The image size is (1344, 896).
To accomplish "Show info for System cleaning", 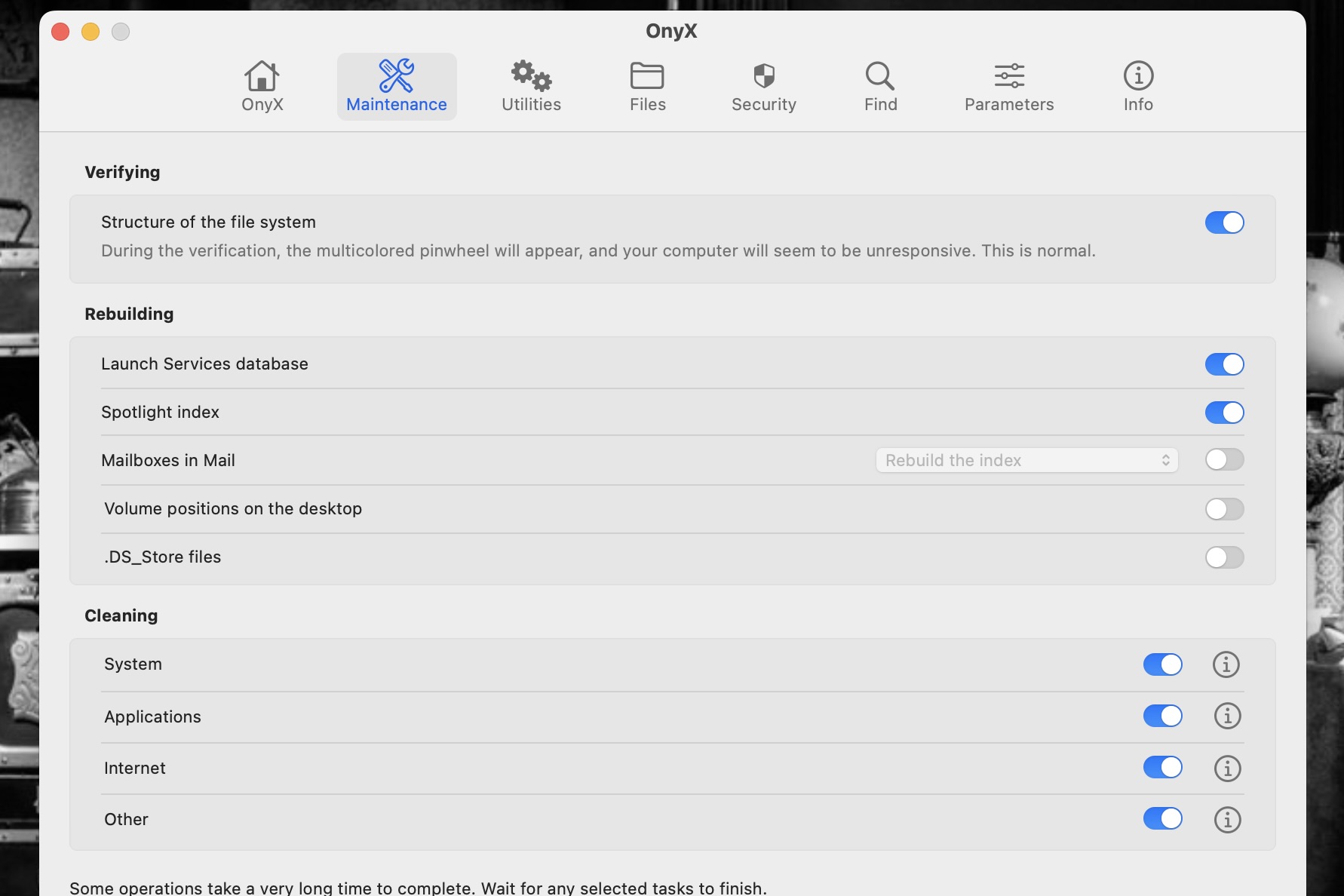I will (x=1226, y=664).
